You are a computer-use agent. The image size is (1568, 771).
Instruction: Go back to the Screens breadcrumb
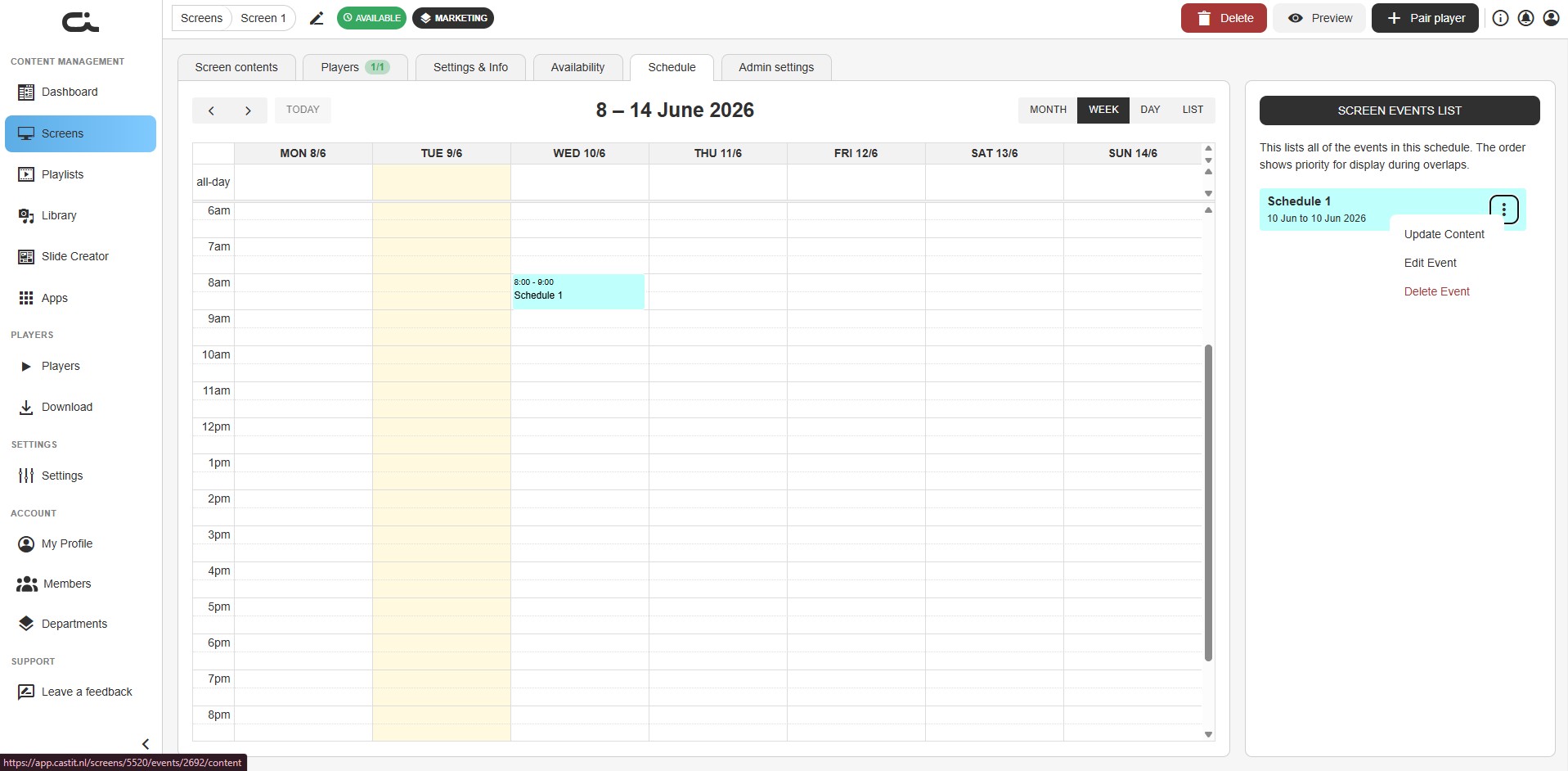[201, 18]
